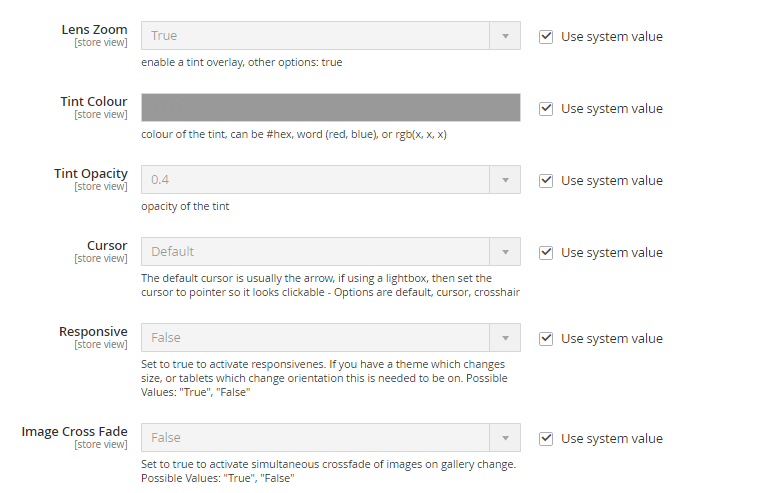Toggle Tint Opacity system value checkbox
763x493 pixels.
point(546,181)
